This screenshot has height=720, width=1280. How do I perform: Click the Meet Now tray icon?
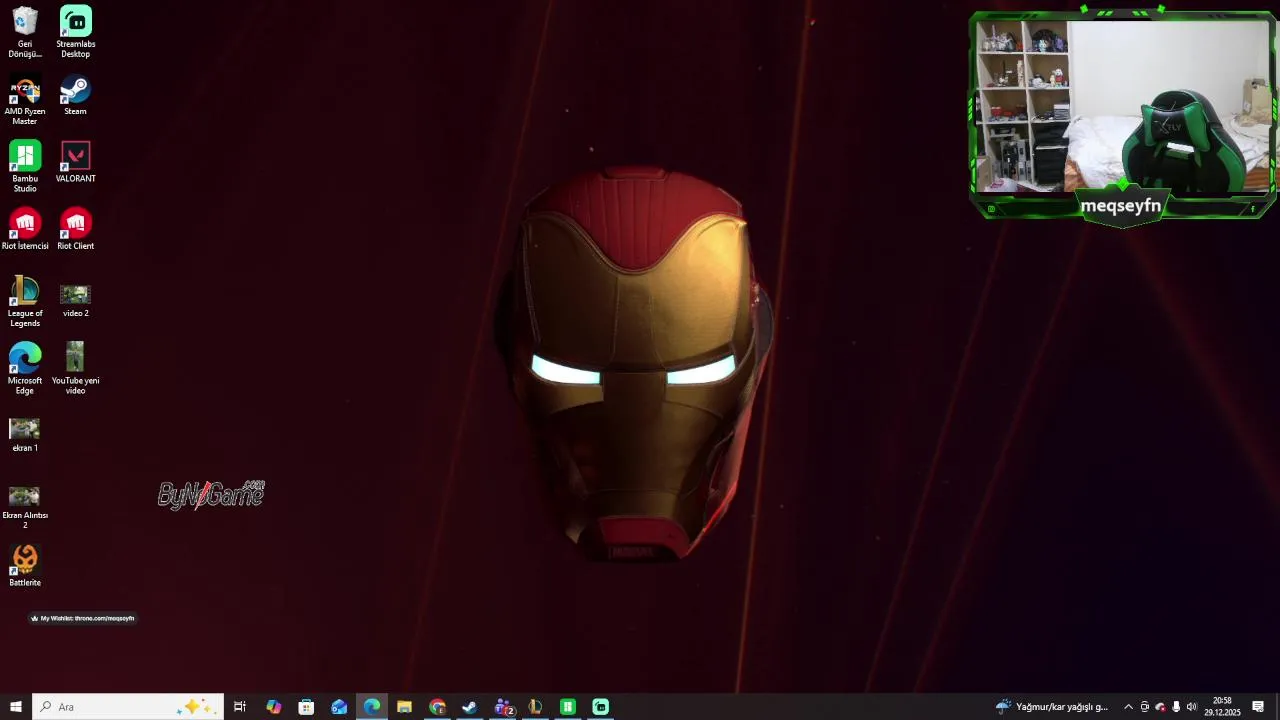coord(1144,707)
